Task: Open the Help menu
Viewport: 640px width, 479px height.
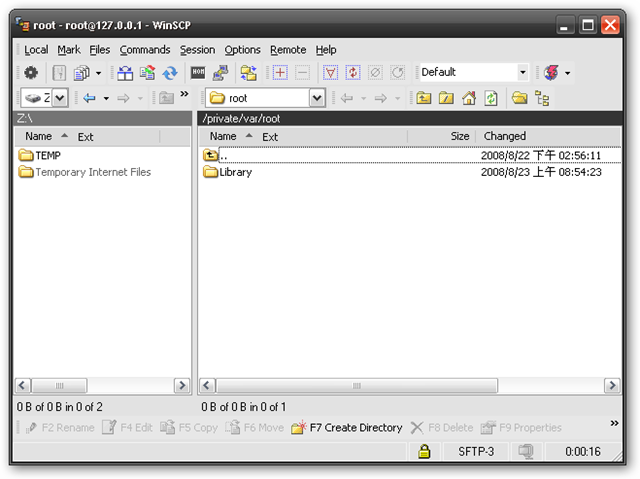Action: (x=326, y=50)
